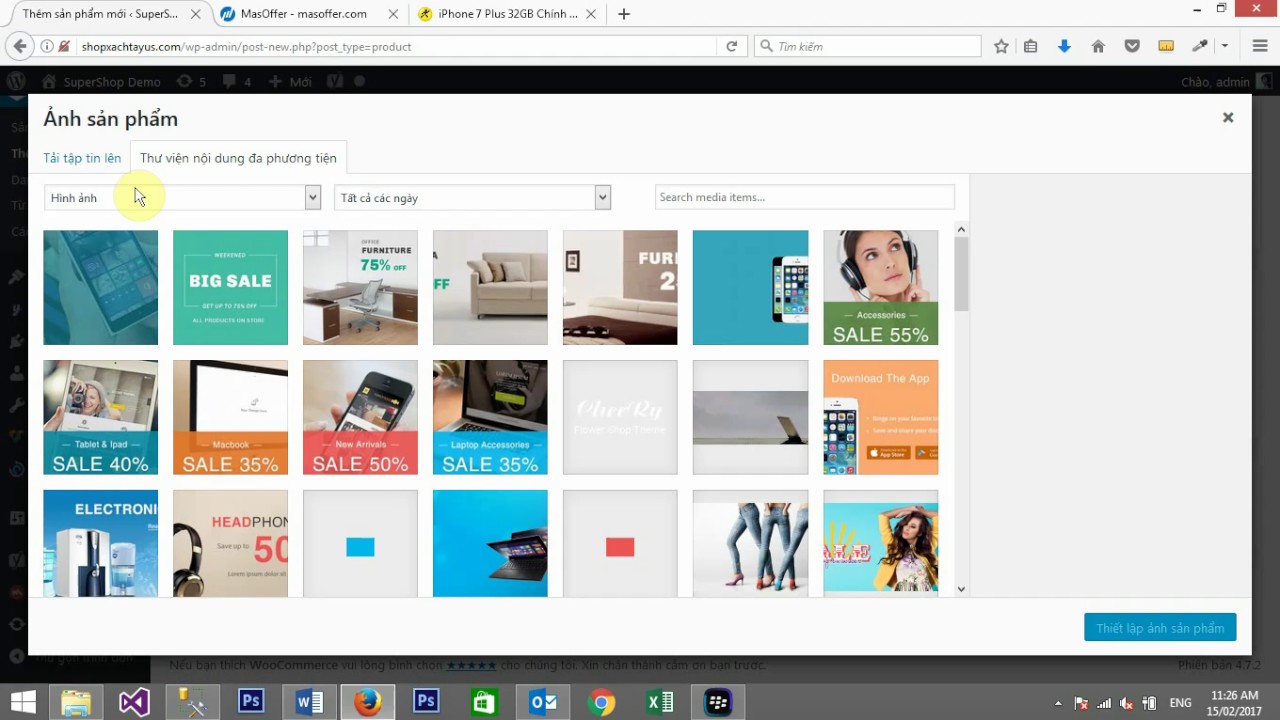Click the scrollbar up arrow in media list
The image size is (1280, 720).
click(961, 229)
